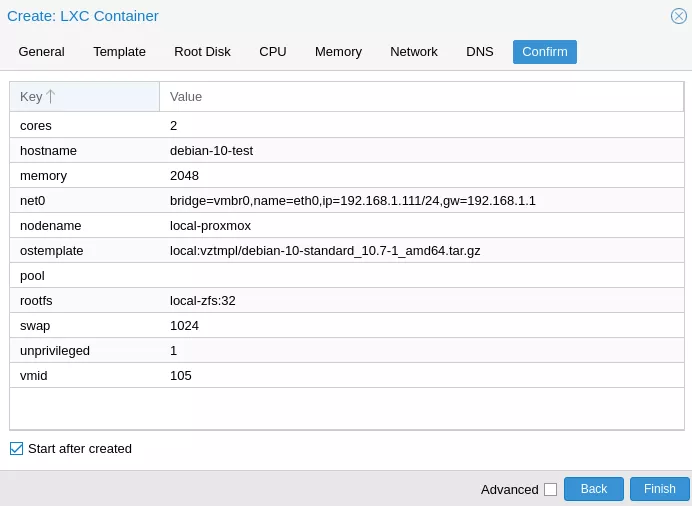Sort by the Value column header
The image size is (692, 506).
421,97
